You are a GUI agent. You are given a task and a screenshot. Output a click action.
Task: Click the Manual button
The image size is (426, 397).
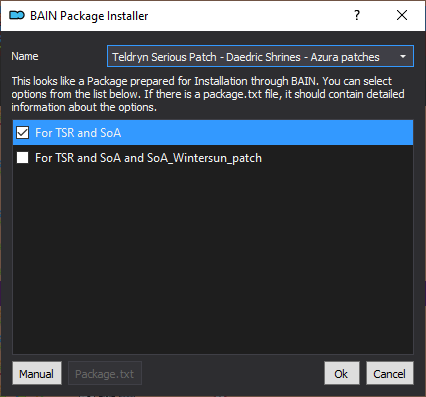(37, 373)
